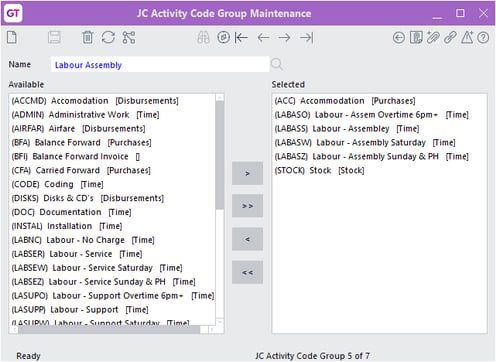
Task: Maximize the JC Activity Code Group window
Action: [x=460, y=13]
